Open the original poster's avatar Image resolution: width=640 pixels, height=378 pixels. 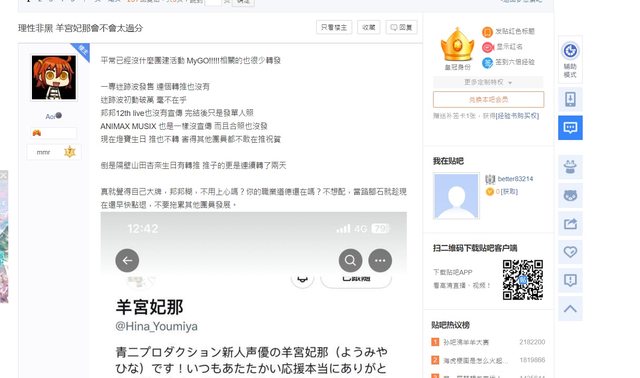tap(54, 78)
